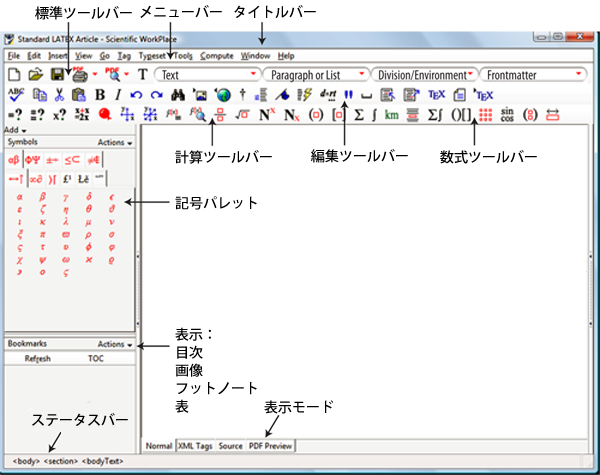Open the Text tag dropdown

207,74
